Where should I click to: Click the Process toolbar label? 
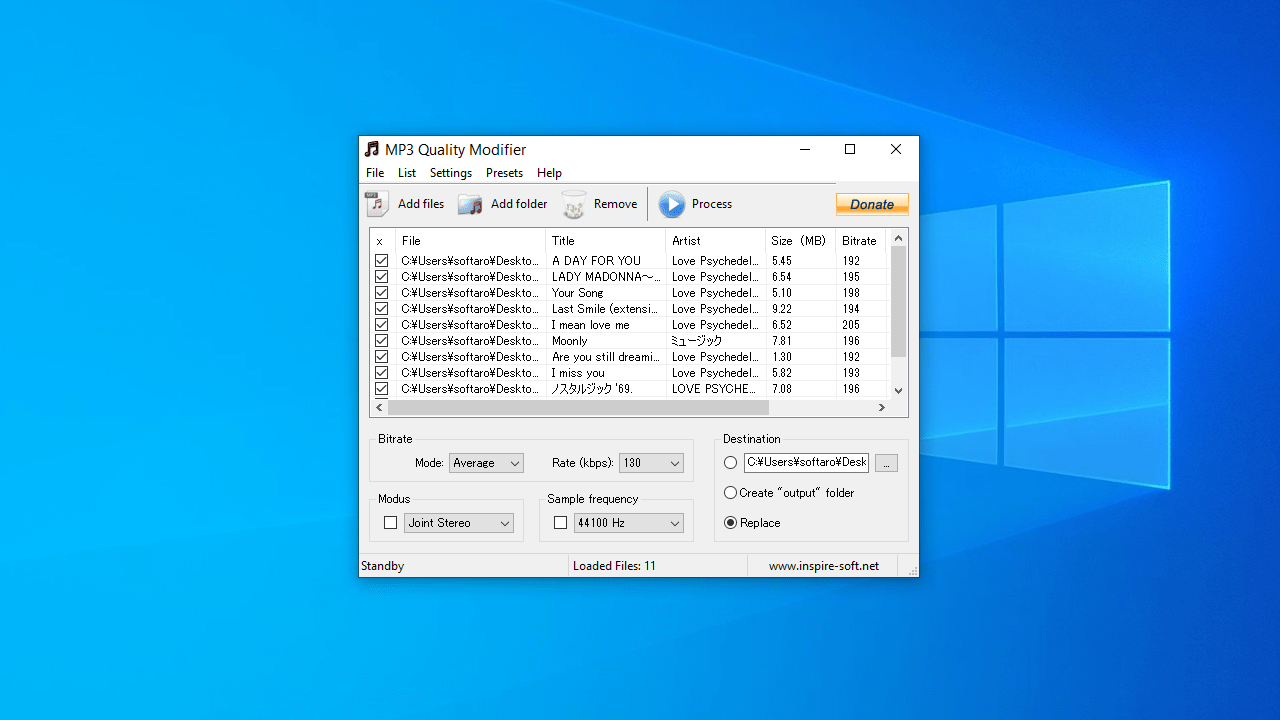712,204
